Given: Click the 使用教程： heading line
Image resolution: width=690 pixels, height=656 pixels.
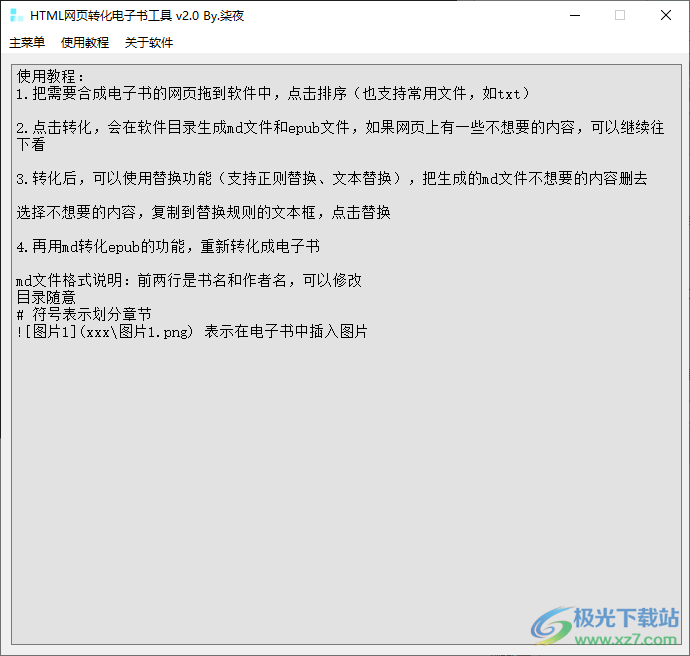Looking at the screenshot, I should click(x=51, y=77).
